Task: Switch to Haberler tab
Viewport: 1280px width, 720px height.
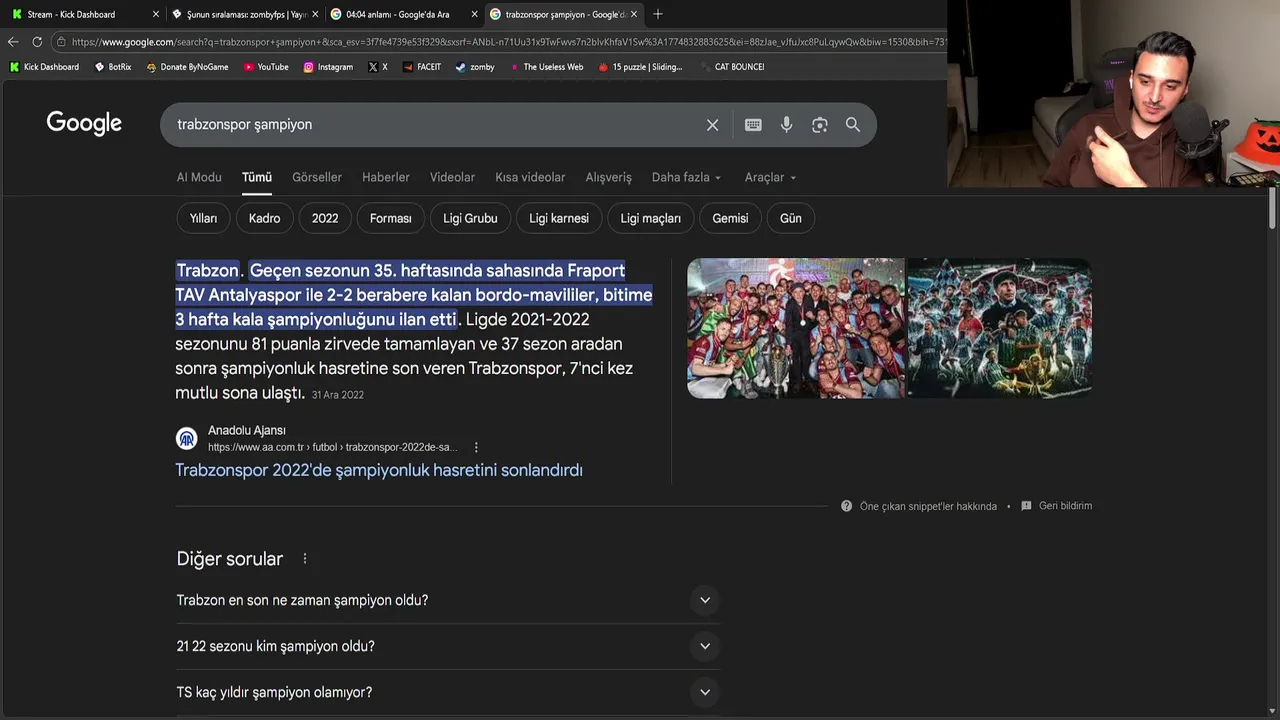Action: coord(386,177)
